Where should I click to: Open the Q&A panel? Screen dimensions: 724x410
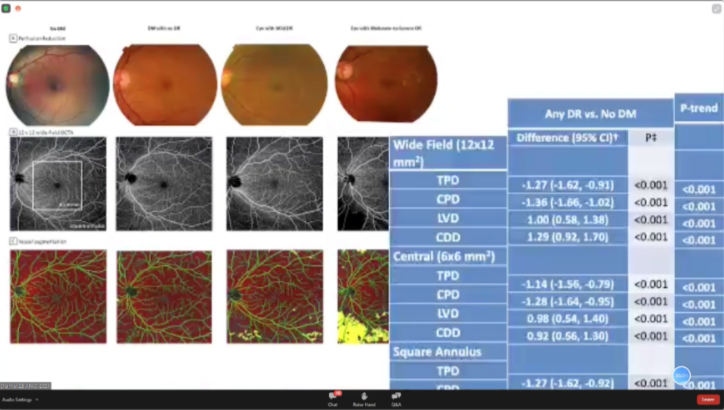396,397
